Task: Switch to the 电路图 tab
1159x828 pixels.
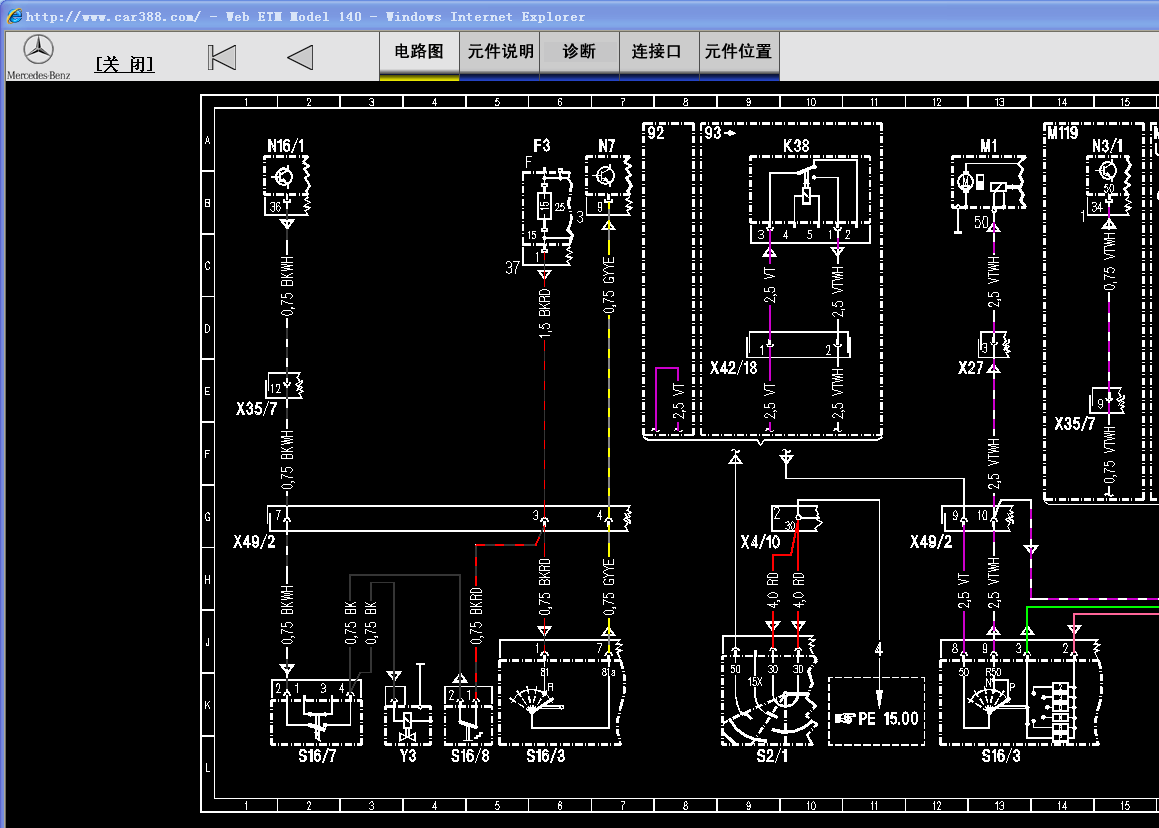Action: (419, 52)
